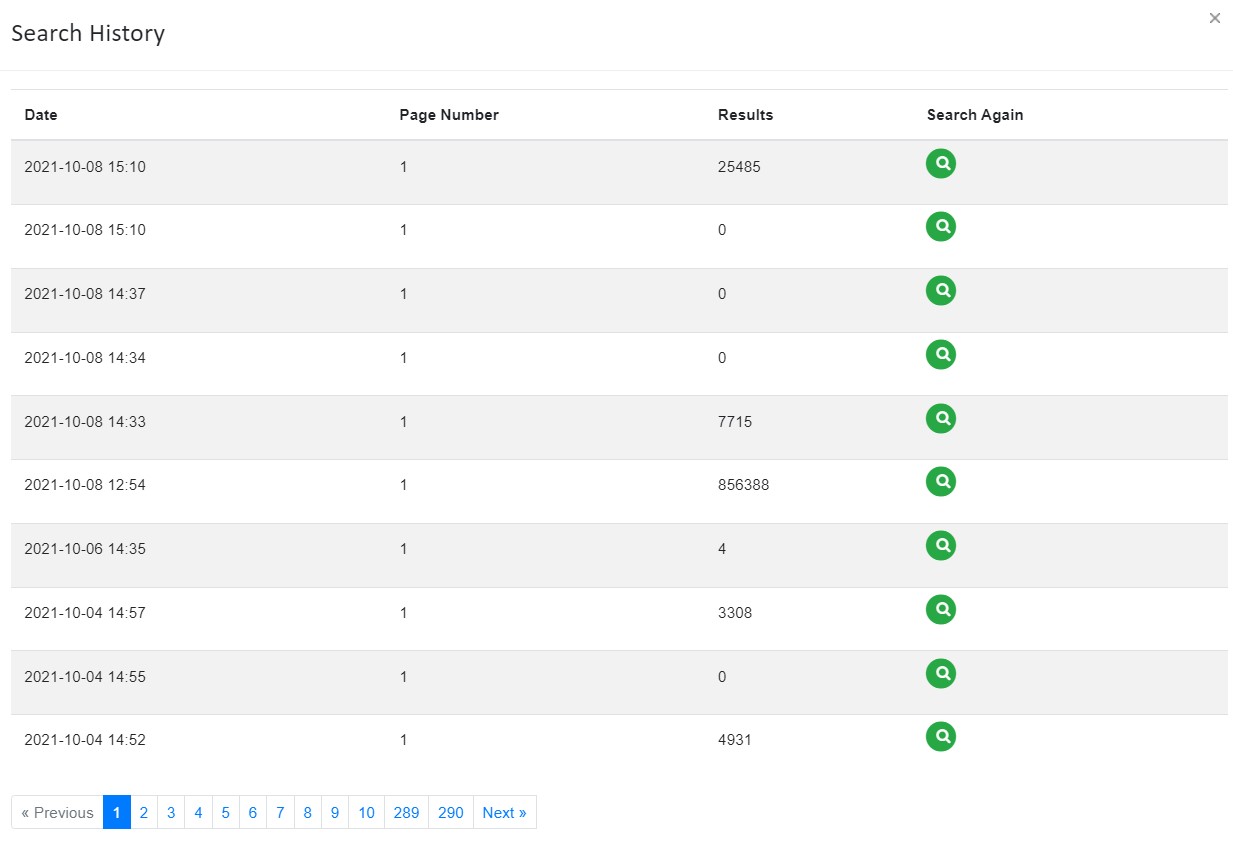
Task: Repeat the search from 2021-10-08 14:34
Action: coord(941,354)
